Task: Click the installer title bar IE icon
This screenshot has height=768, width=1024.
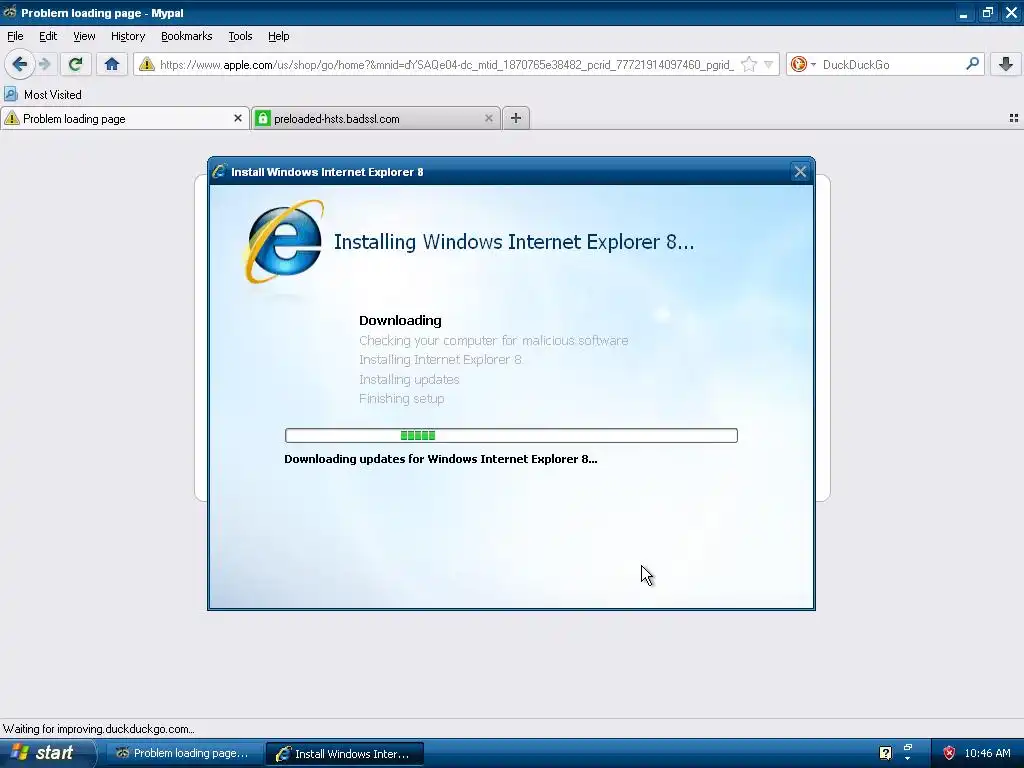Action: (x=219, y=172)
